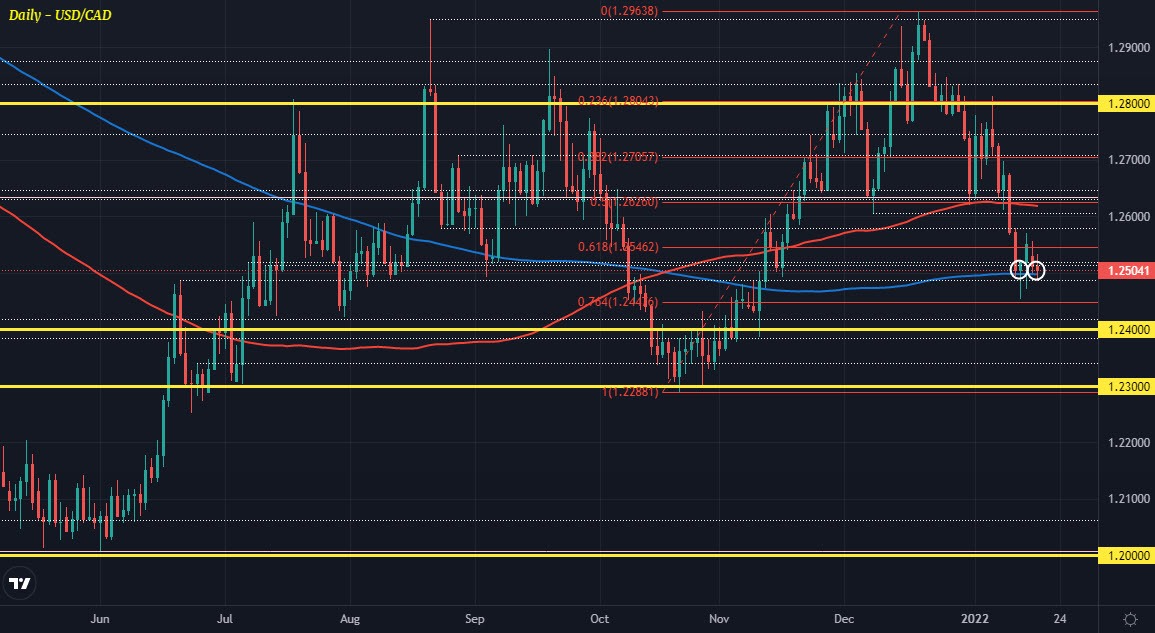Click the 2022 label on time axis
This screenshot has width=1155, height=633.
[975, 618]
